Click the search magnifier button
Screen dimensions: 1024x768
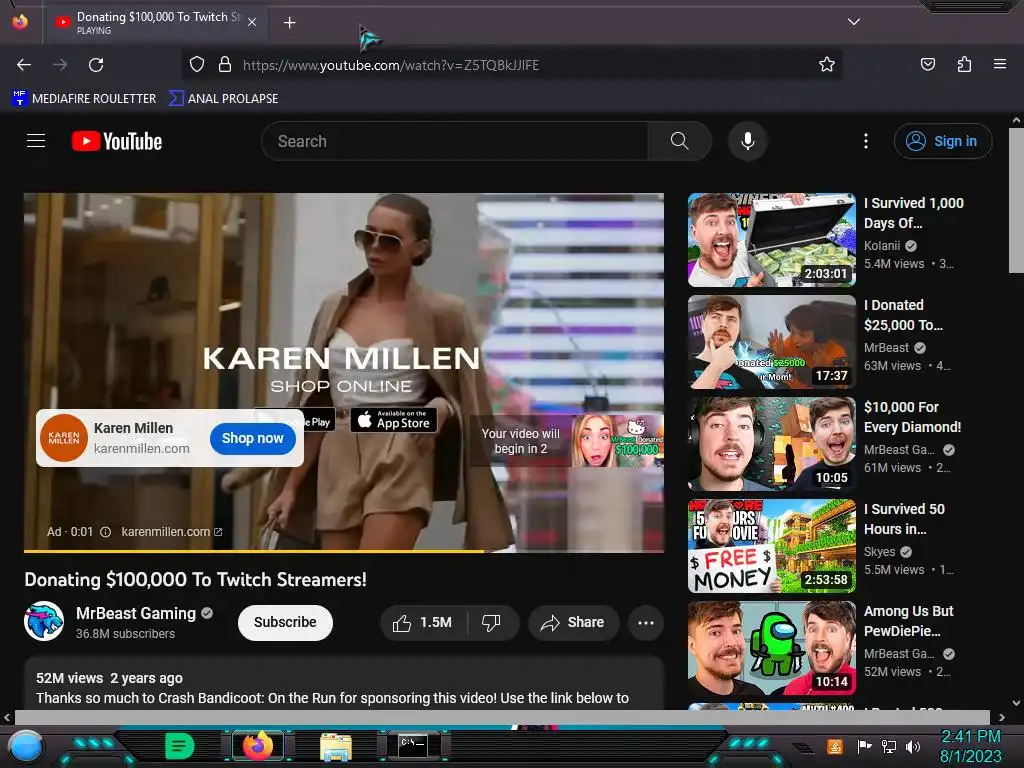point(679,141)
